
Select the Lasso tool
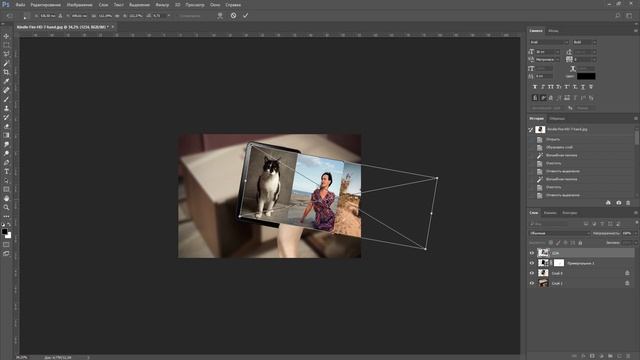[6, 54]
